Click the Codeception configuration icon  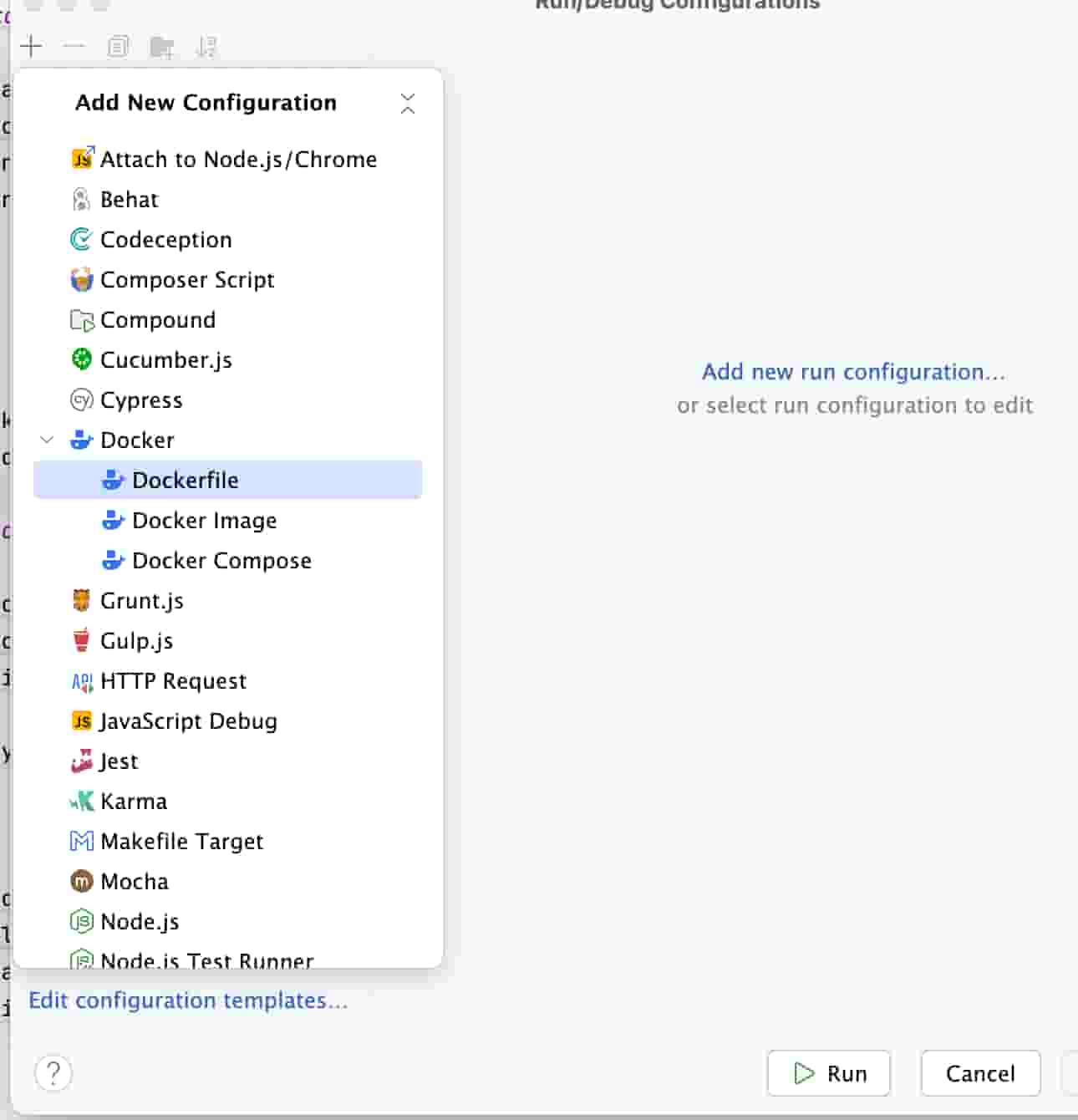click(x=81, y=239)
